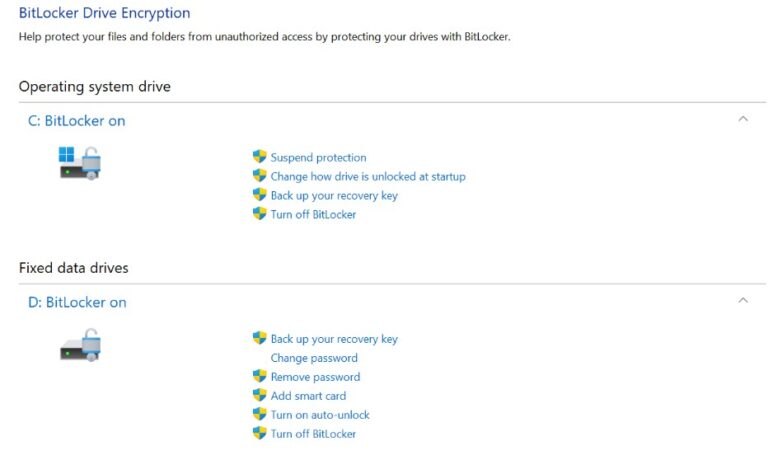The width and height of the screenshot is (768, 455).
Task: Turn off BitLocker for the C: drive
Action: (x=313, y=215)
